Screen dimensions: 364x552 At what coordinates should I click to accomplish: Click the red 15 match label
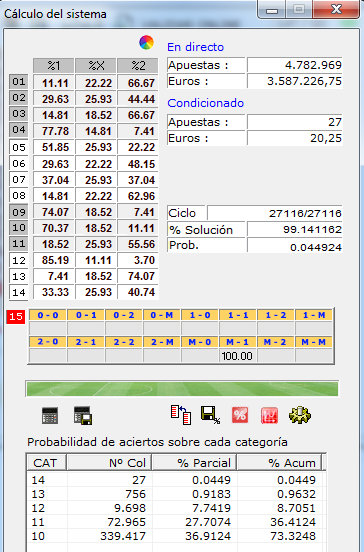point(16,316)
